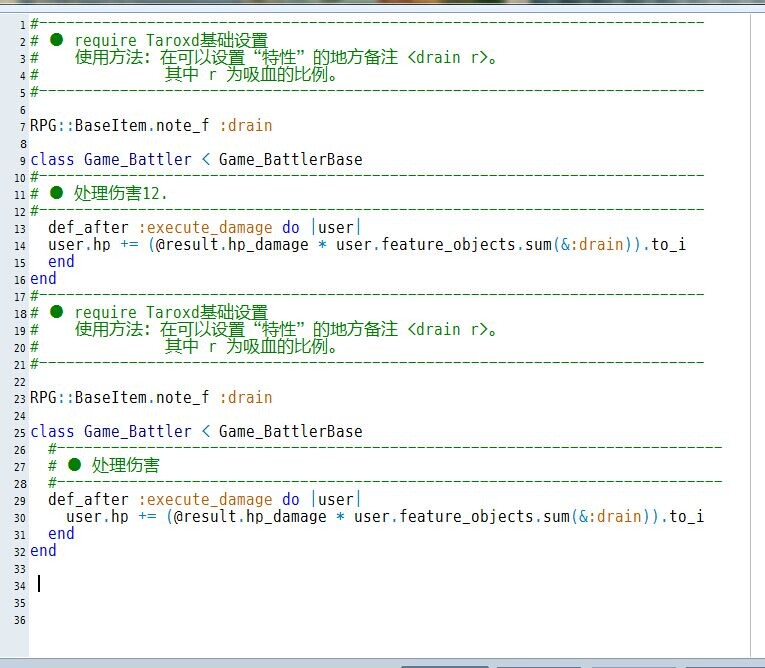Click the '处理伤害' comment on line 27
Image resolution: width=765 pixels, height=668 pixels.
coord(125,466)
